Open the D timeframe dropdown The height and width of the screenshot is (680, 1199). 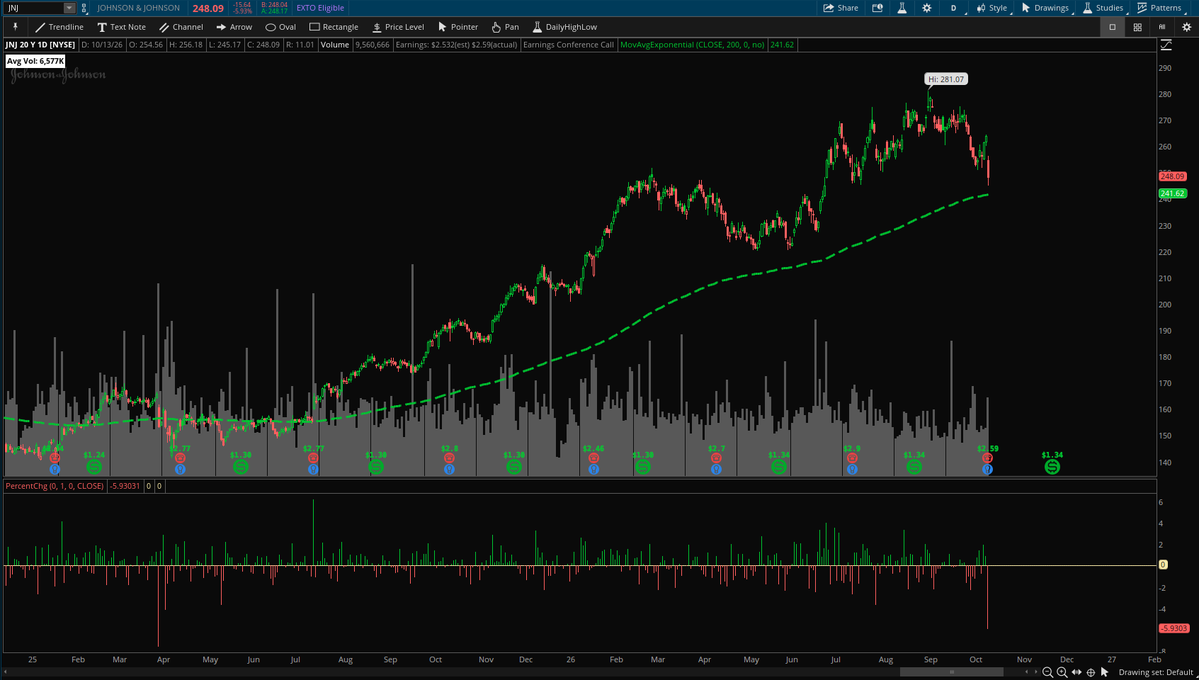point(954,8)
